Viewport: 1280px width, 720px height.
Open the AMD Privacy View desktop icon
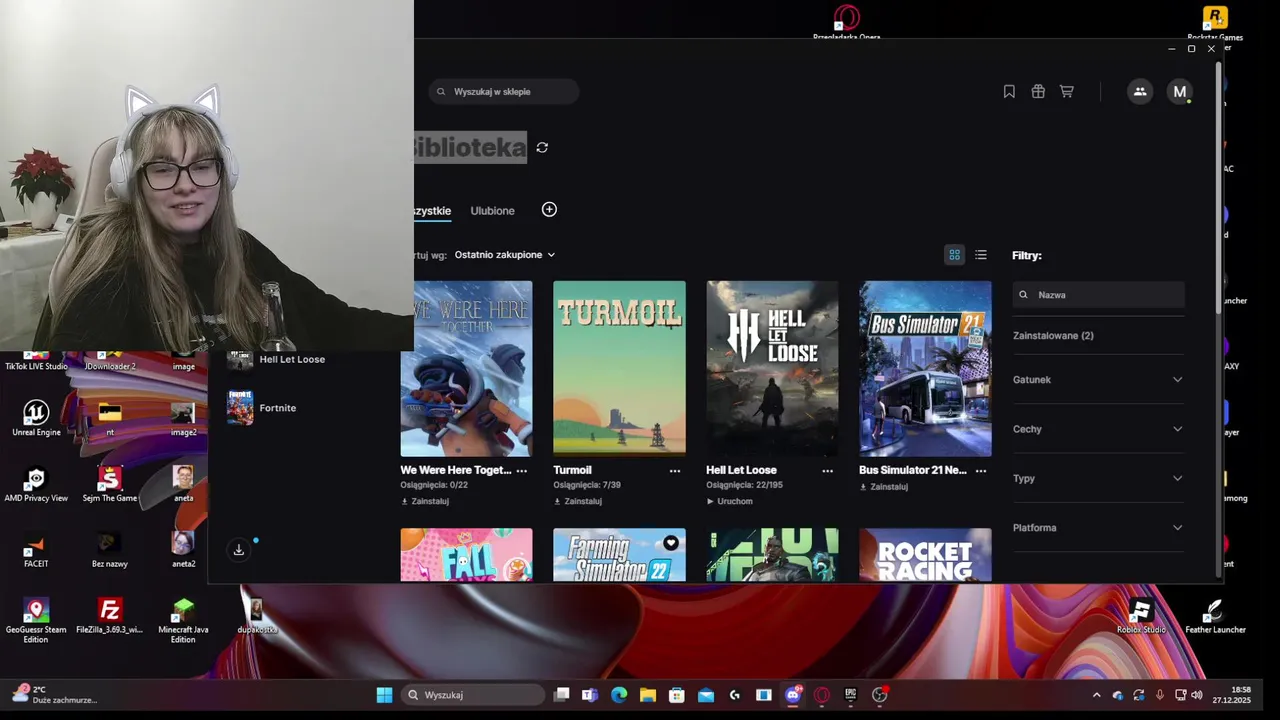pos(36,484)
